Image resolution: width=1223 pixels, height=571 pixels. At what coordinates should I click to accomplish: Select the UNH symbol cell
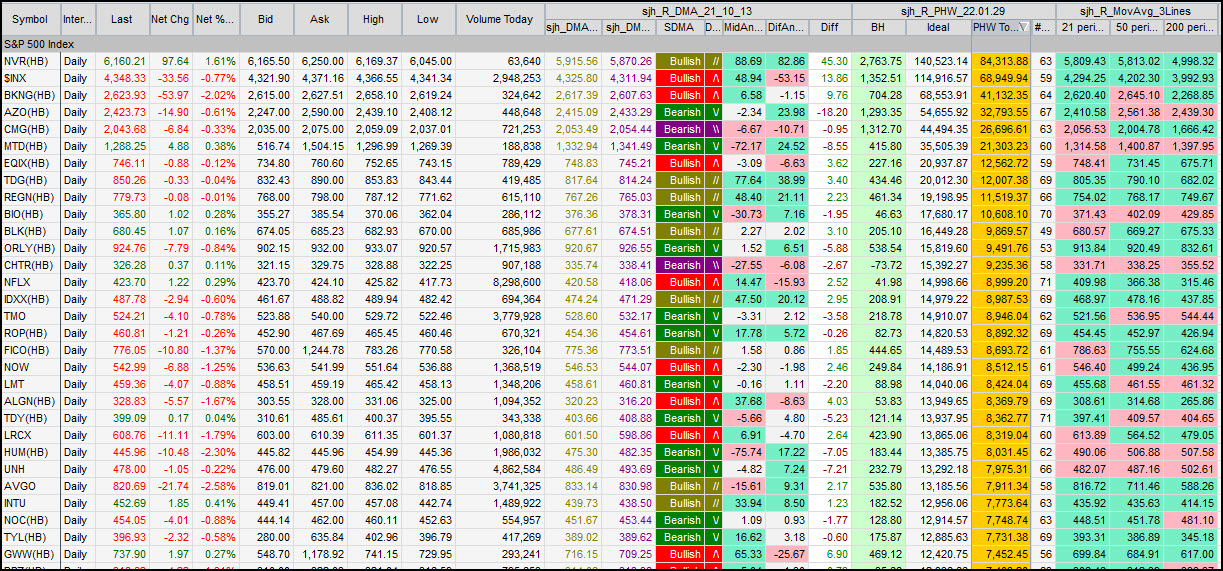tap(29, 469)
